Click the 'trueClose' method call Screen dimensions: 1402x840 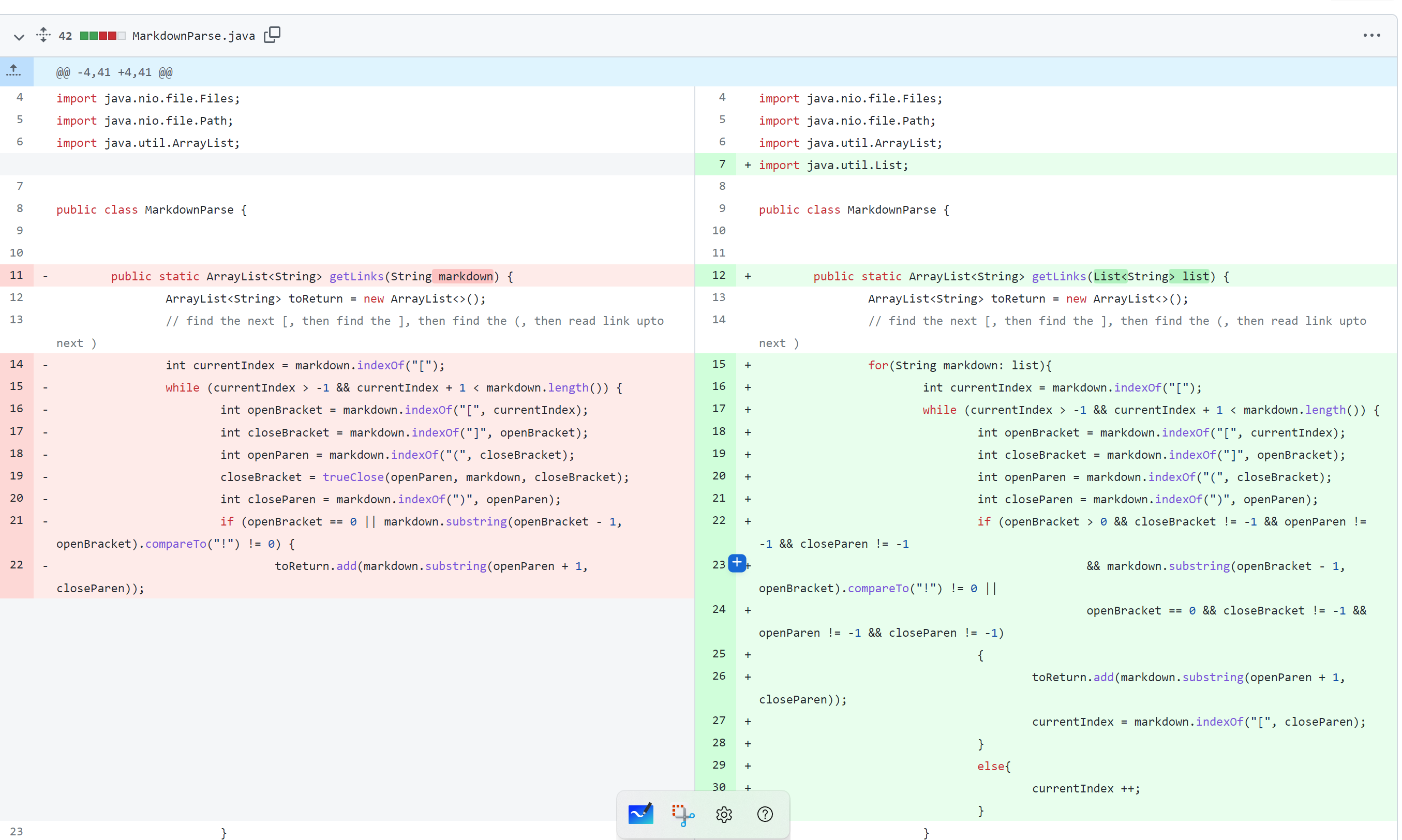tap(353, 477)
